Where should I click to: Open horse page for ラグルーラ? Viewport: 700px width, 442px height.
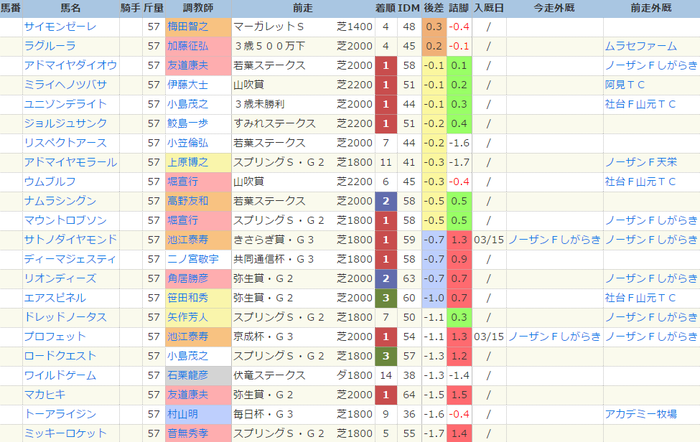(x=50, y=46)
